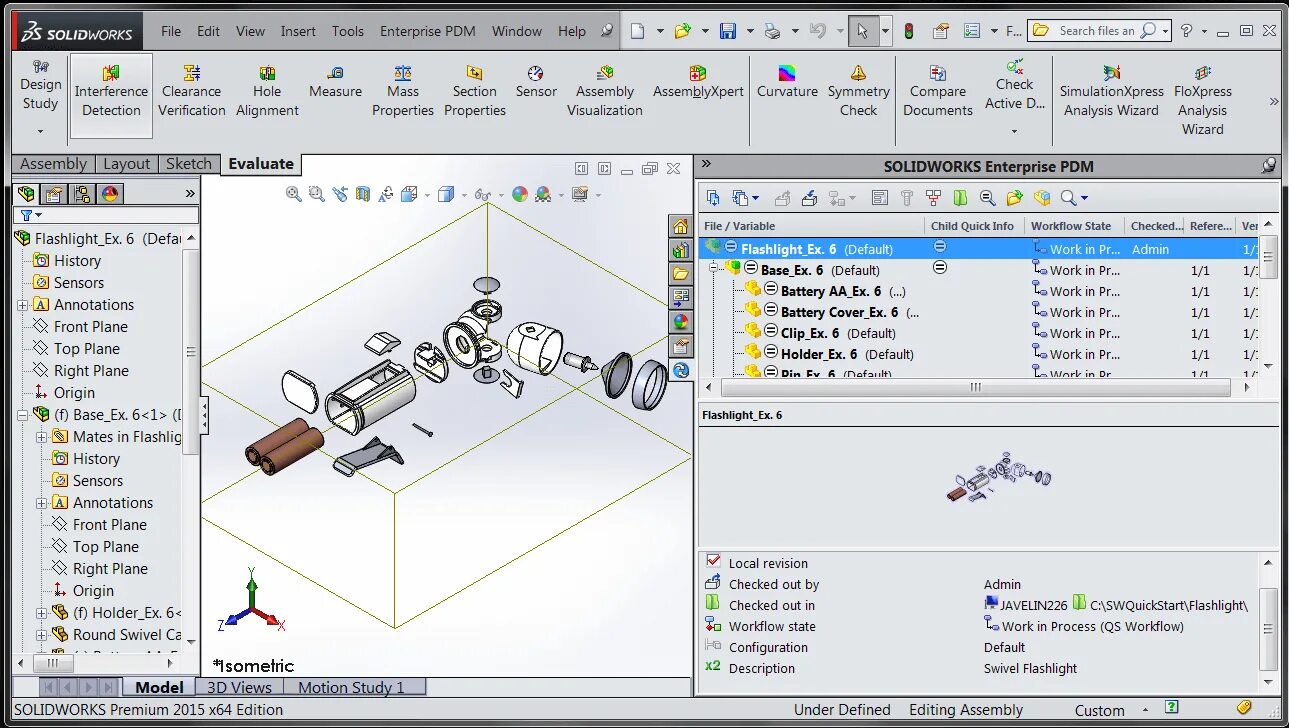Show Curvature display

pyautogui.click(x=787, y=83)
